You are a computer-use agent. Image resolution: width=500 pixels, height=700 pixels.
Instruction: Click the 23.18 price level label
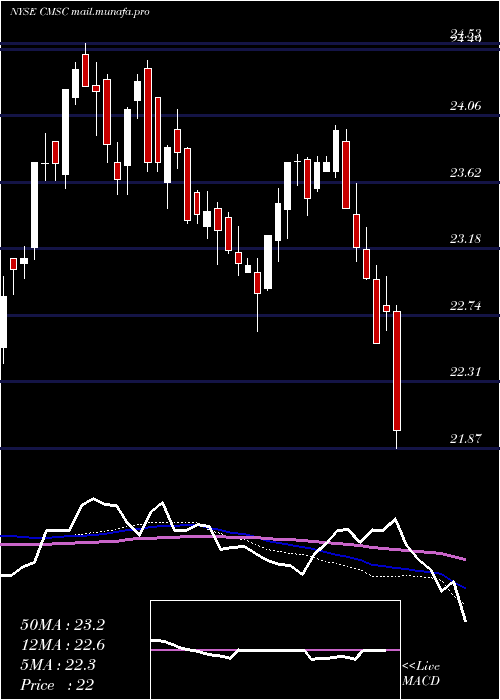(466, 238)
